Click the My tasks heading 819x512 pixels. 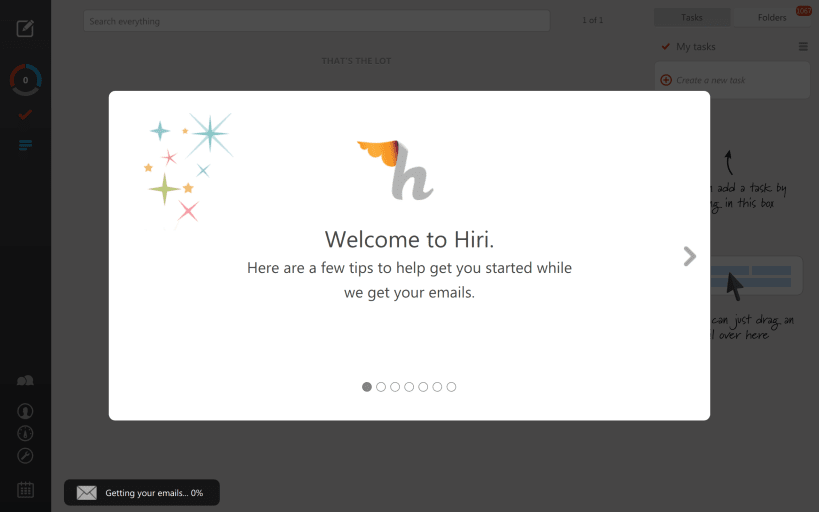coord(696,46)
